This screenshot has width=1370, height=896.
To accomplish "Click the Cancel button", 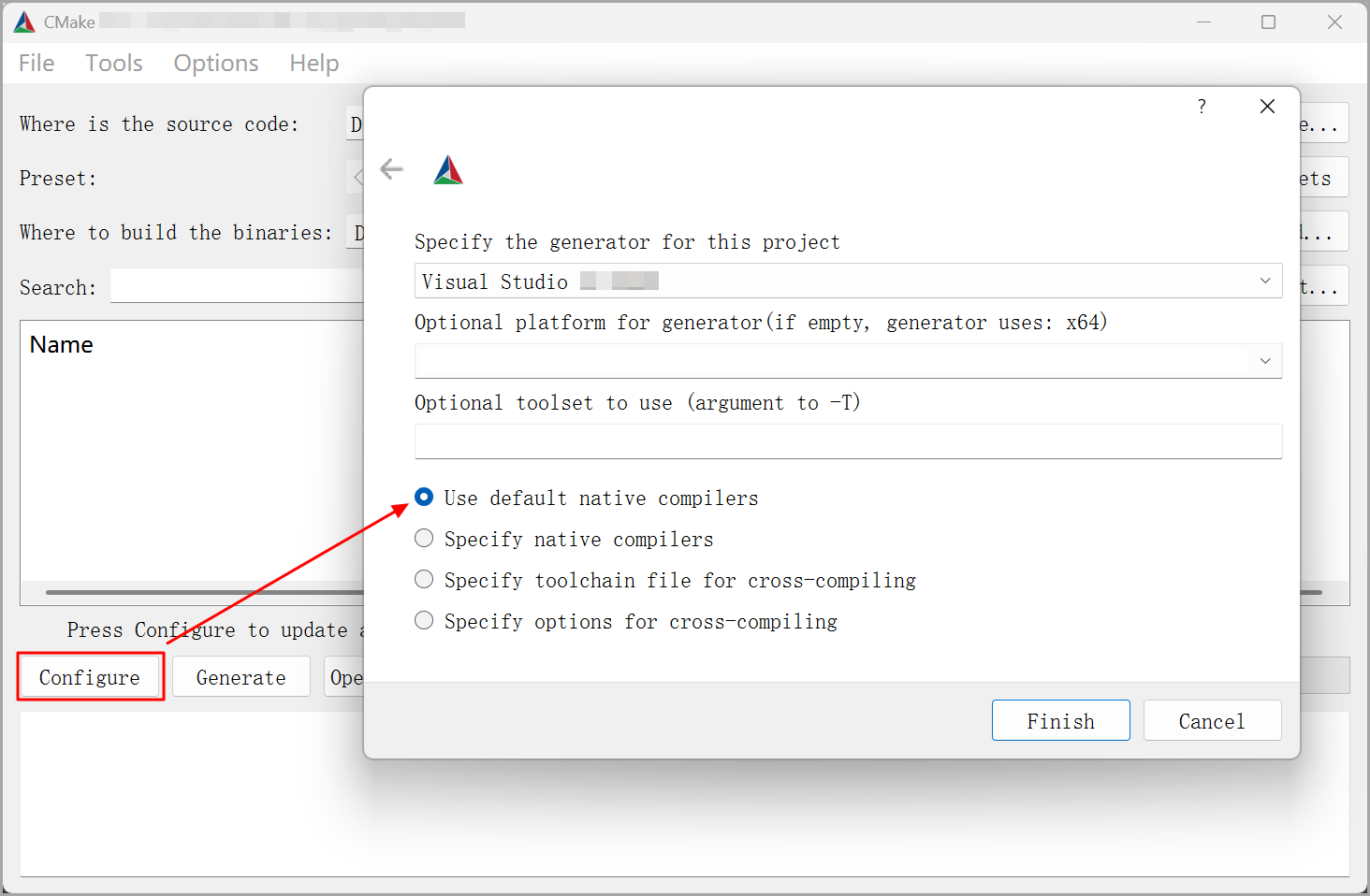I will pyautogui.click(x=1212, y=721).
